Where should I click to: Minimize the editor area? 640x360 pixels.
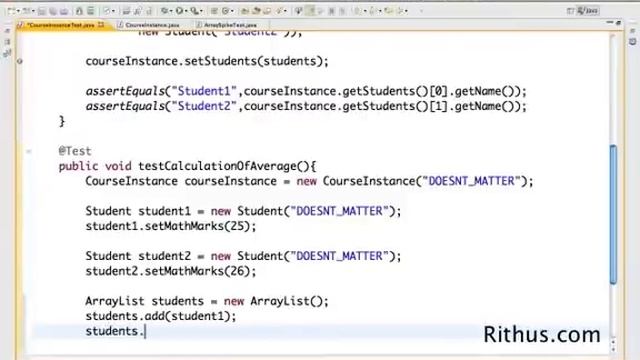(610, 23)
